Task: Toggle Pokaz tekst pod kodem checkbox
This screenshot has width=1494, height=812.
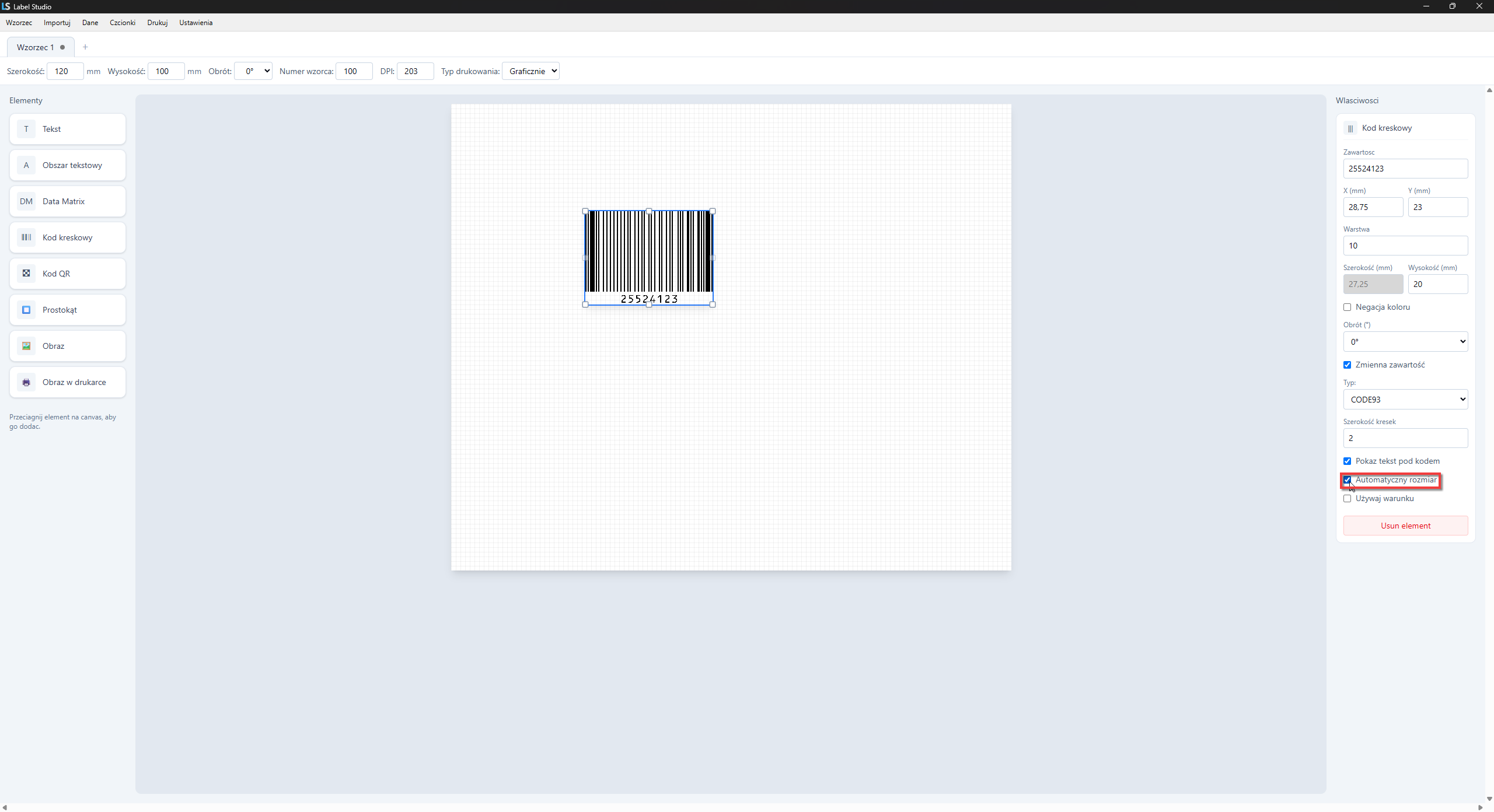Action: (x=1347, y=461)
